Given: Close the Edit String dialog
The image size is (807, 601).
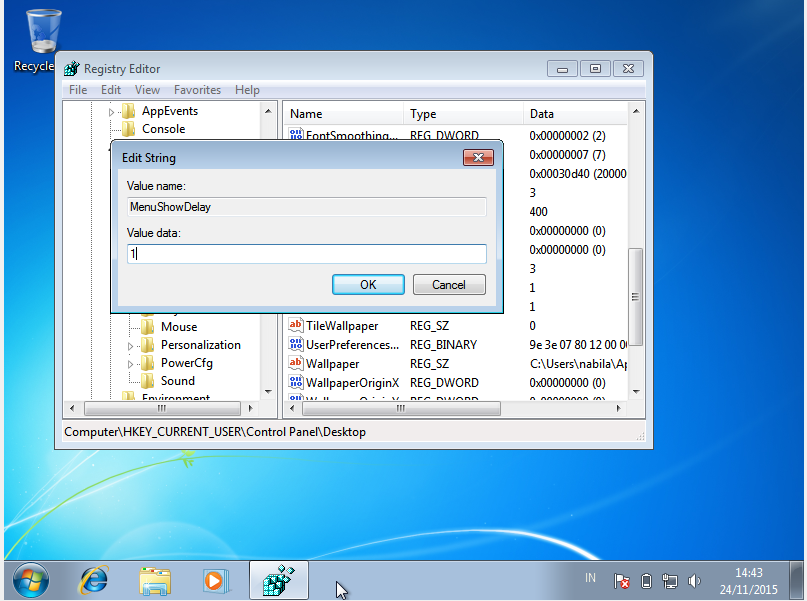Looking at the screenshot, I should 478,157.
